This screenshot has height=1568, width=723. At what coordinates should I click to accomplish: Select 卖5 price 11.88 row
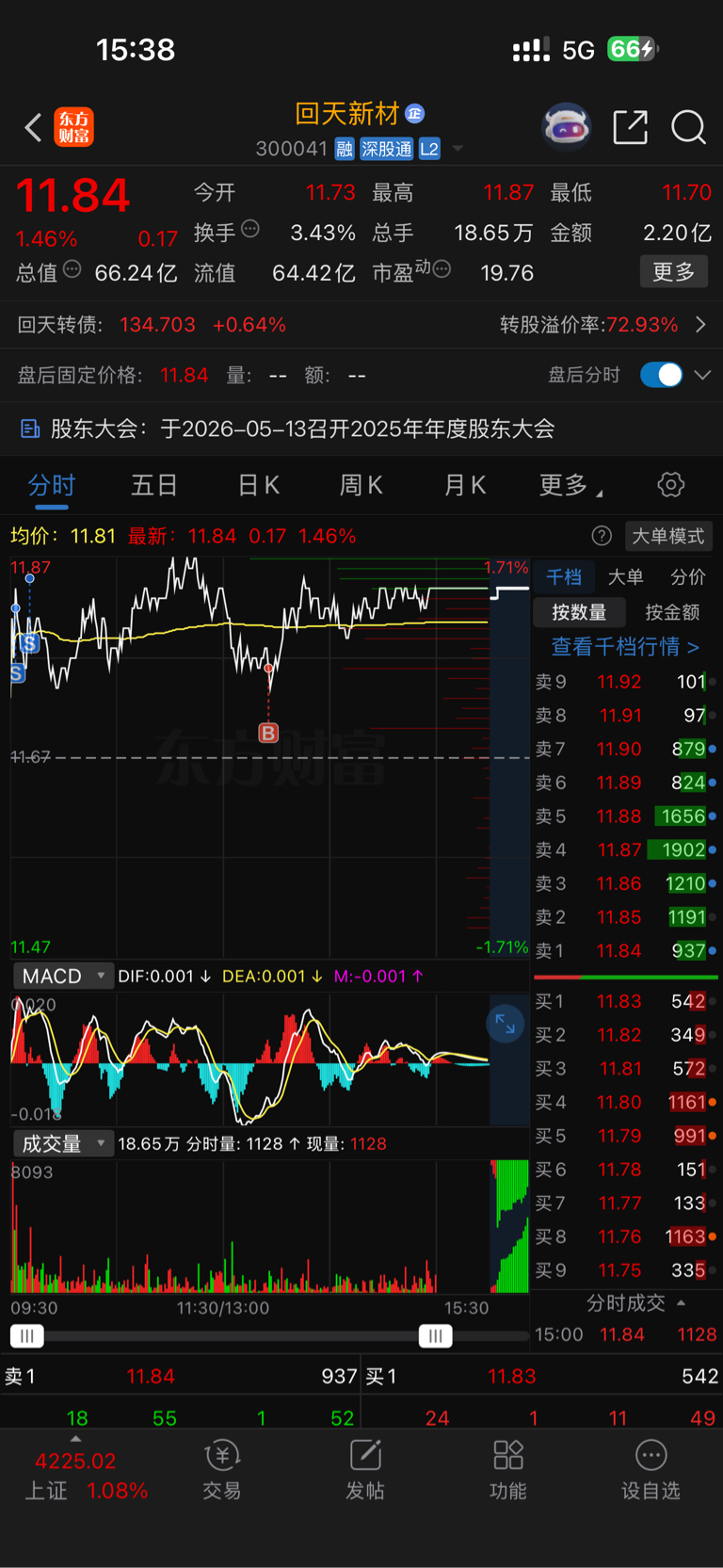point(626,816)
